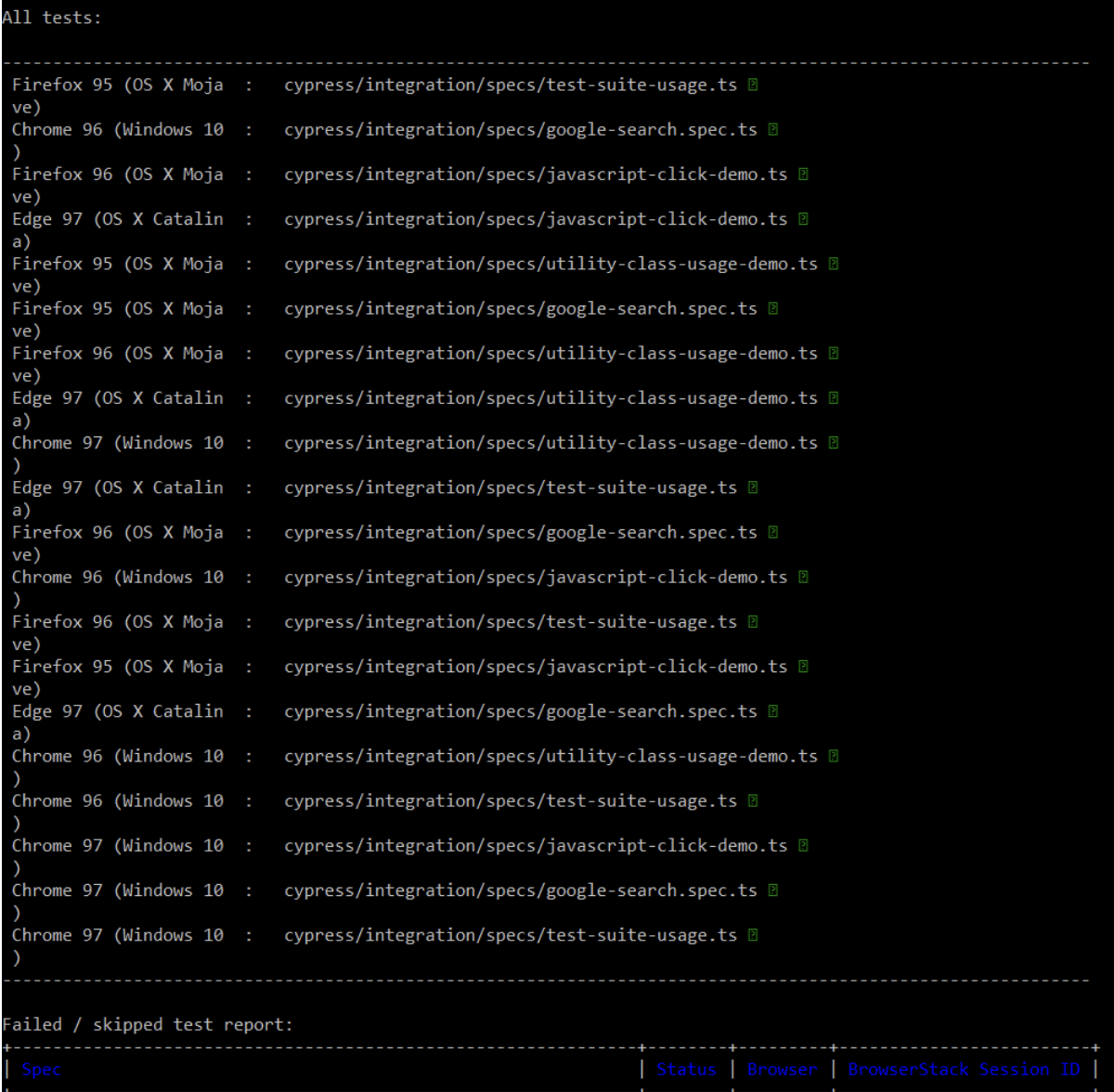Click status icon for Chrome 96 javascript-click-demo.ts
The width and height of the screenshot is (1114, 1092).
coord(803,578)
